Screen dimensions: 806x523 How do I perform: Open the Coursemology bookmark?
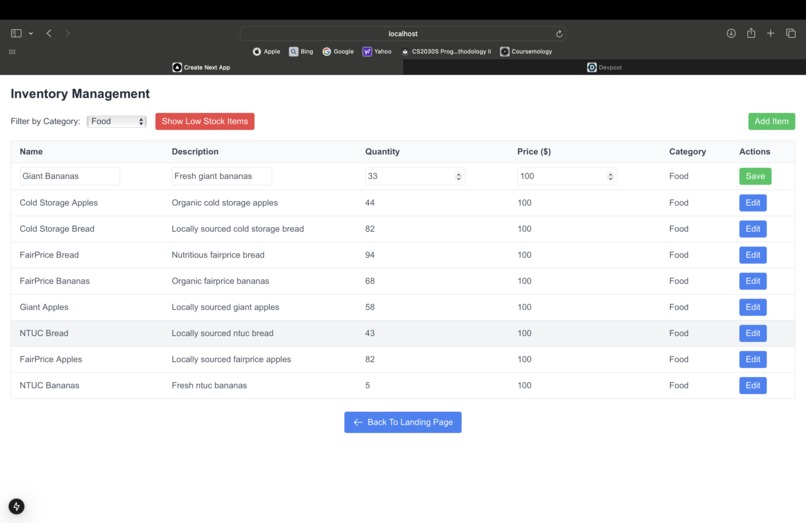(526, 51)
